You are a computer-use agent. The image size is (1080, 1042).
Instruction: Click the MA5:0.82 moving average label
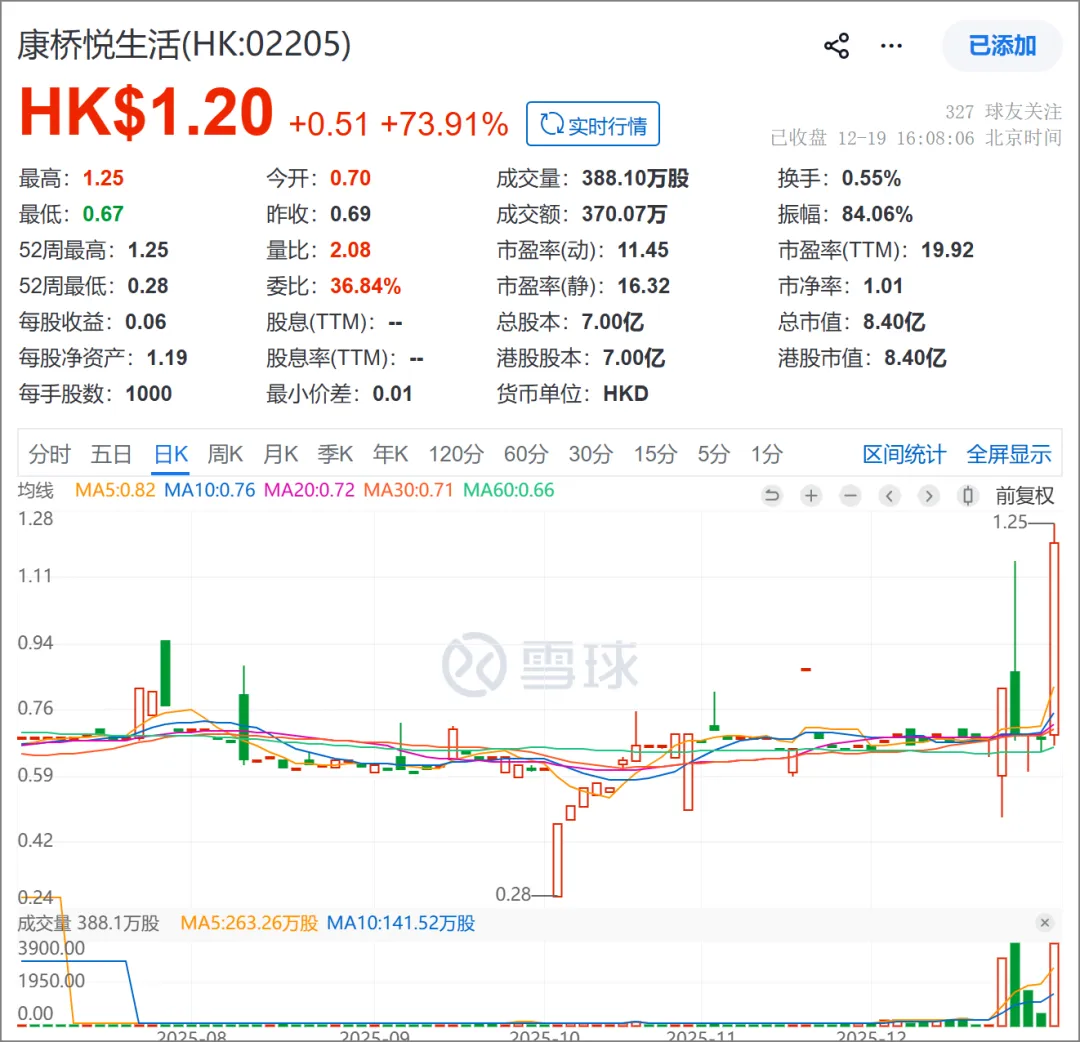click(115, 490)
